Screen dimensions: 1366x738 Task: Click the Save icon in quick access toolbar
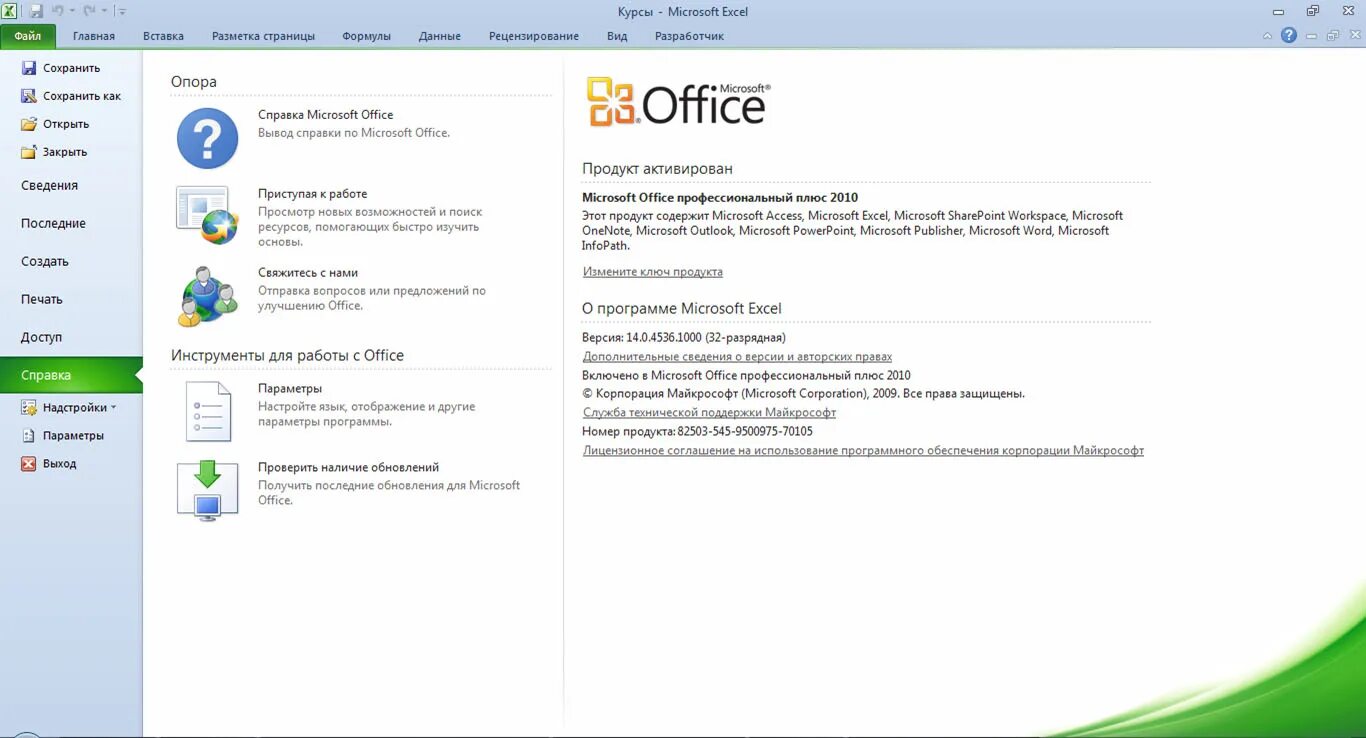click(36, 11)
